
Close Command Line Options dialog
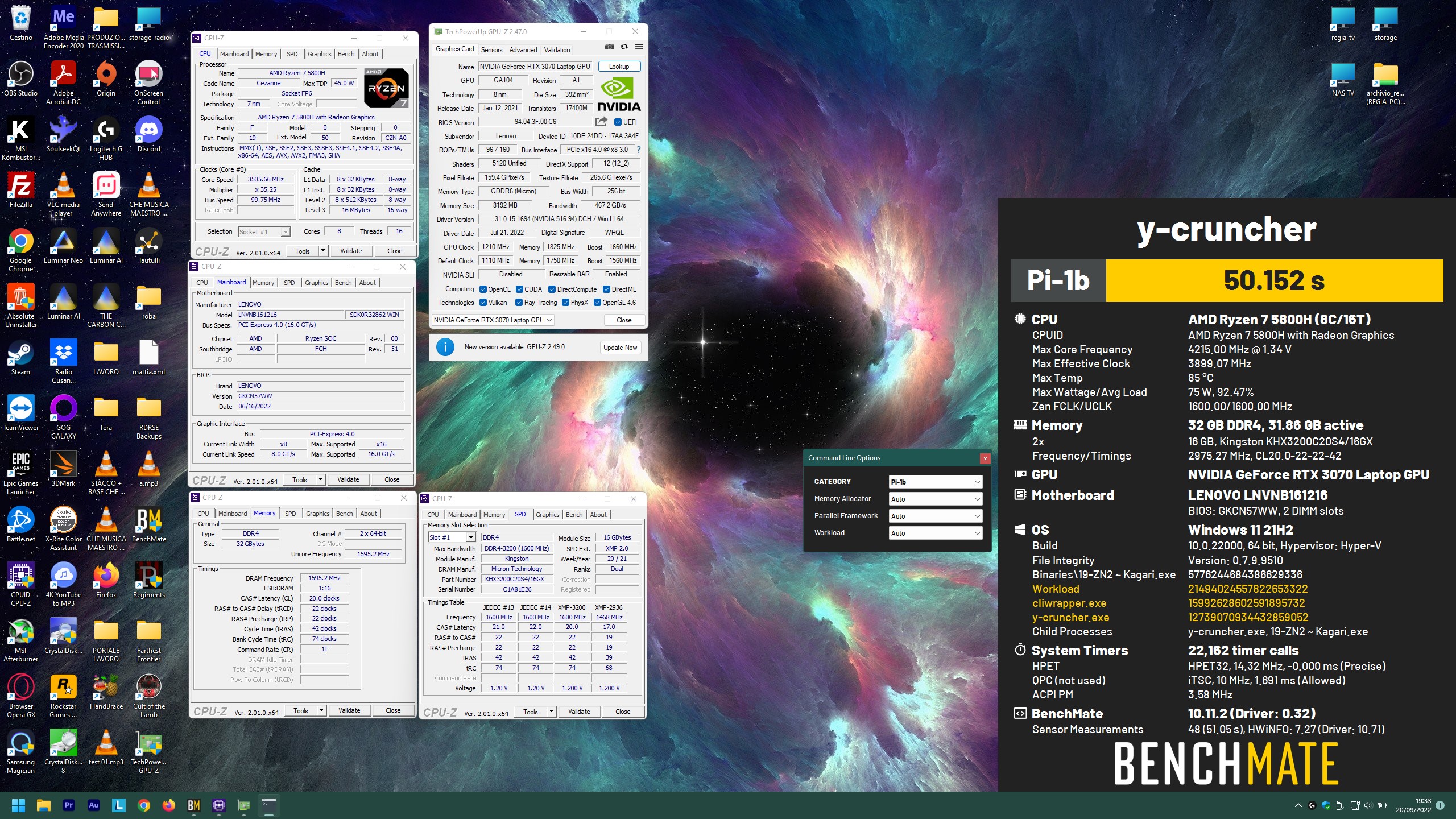[x=985, y=458]
